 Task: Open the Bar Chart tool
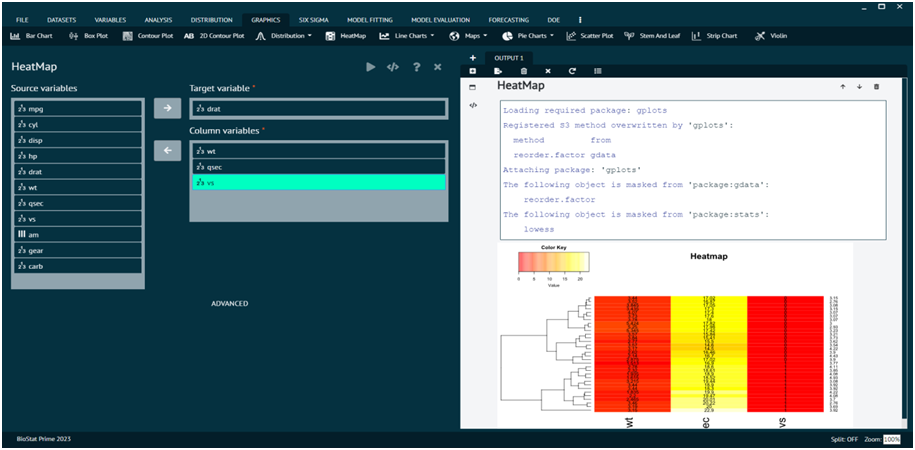[32, 36]
